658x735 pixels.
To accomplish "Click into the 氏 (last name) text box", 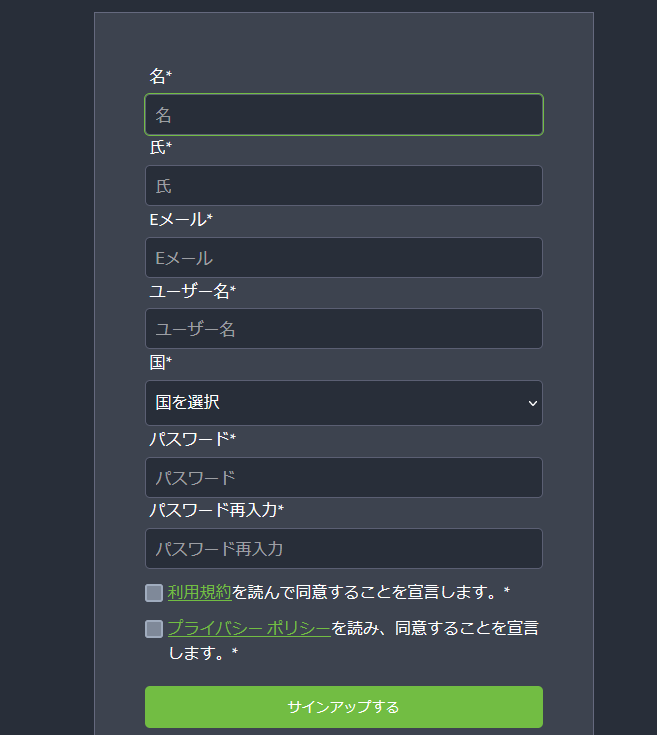I will click(x=343, y=186).
